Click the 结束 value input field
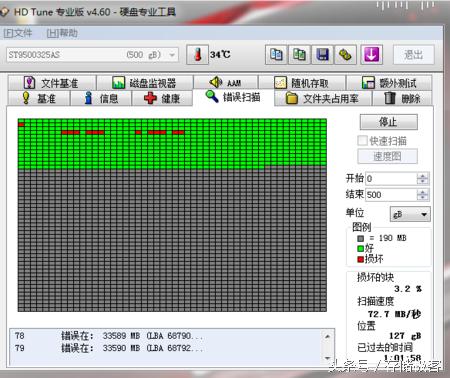Viewport: 450px width, 378px height. coord(391,194)
